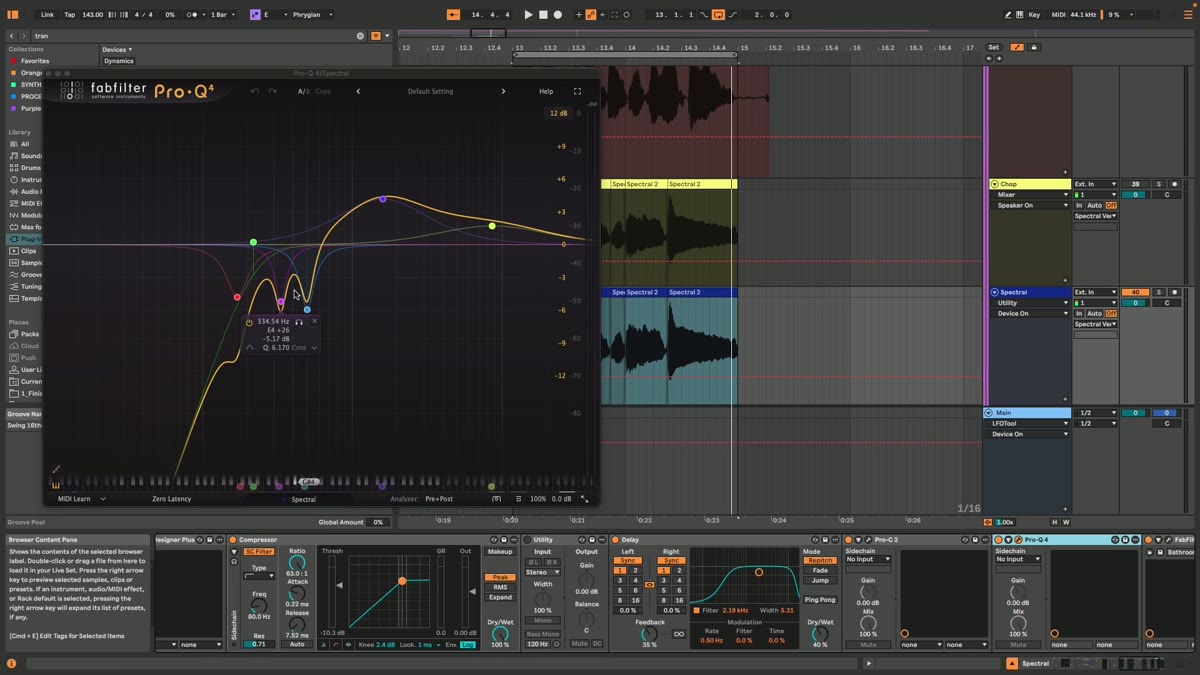Screen dimensions: 1200x675
Task: Toggle the Pro-Q 4 A/B state
Action: pos(303,91)
